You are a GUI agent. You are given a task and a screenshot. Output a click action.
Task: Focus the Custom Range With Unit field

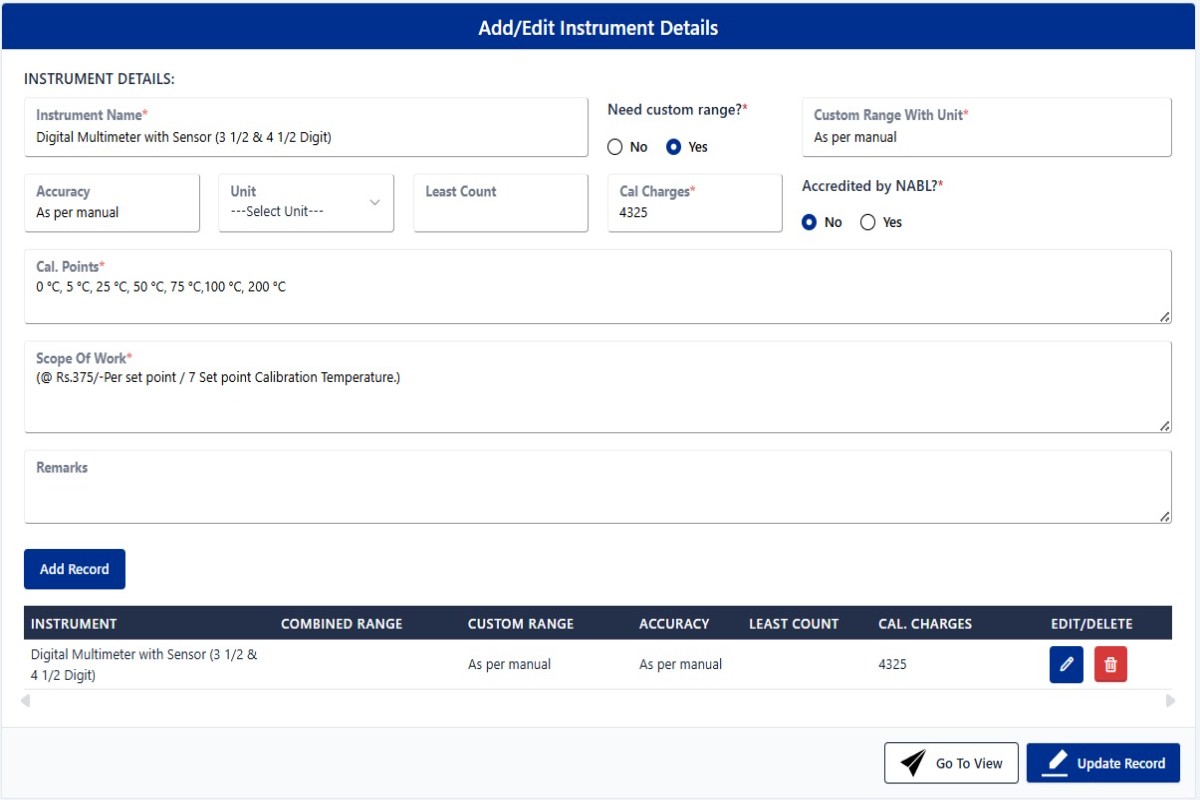click(x=986, y=137)
